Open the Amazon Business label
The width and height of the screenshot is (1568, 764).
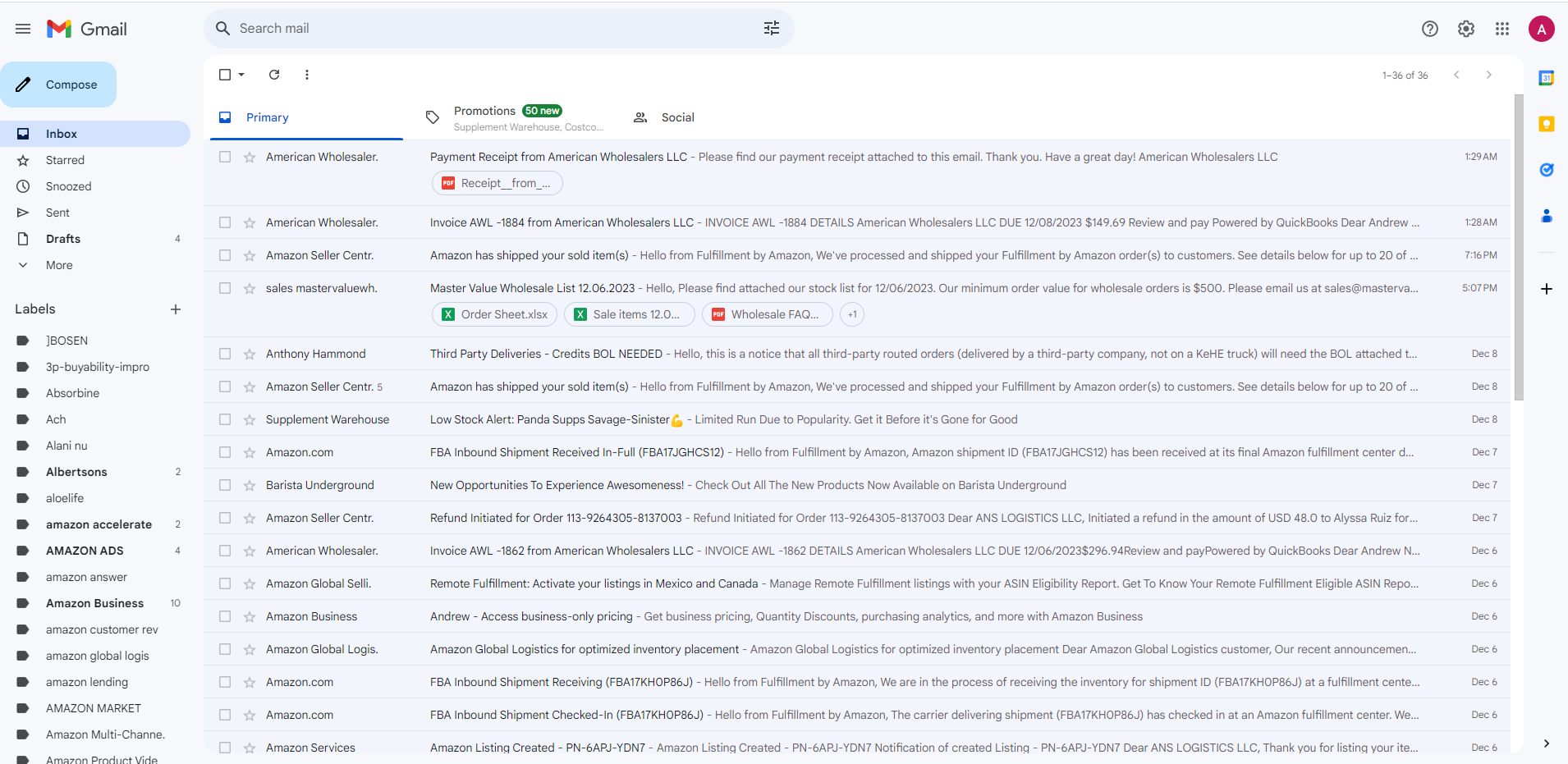pyautogui.click(x=95, y=603)
